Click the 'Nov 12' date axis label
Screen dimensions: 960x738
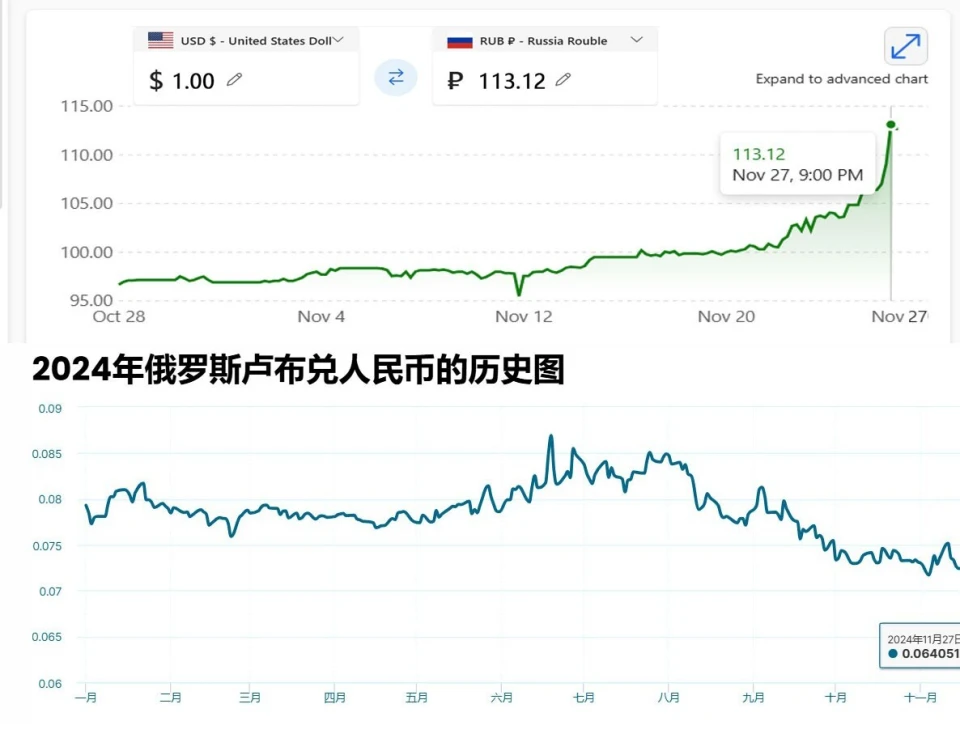click(x=524, y=317)
